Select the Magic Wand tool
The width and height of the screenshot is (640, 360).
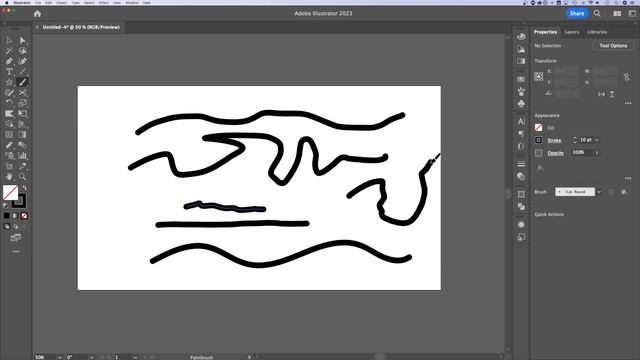pos(9,51)
